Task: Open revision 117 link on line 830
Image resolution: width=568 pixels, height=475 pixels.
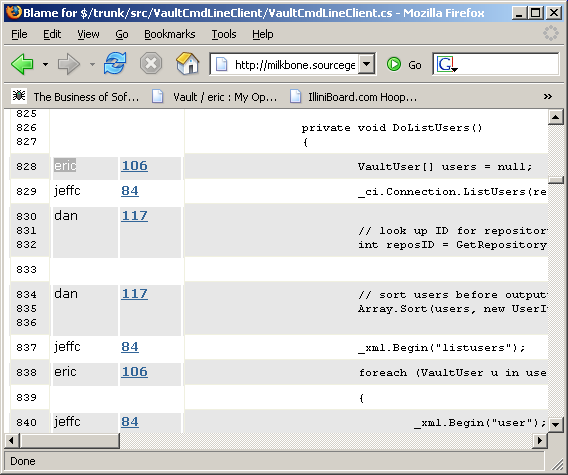Action: point(134,216)
